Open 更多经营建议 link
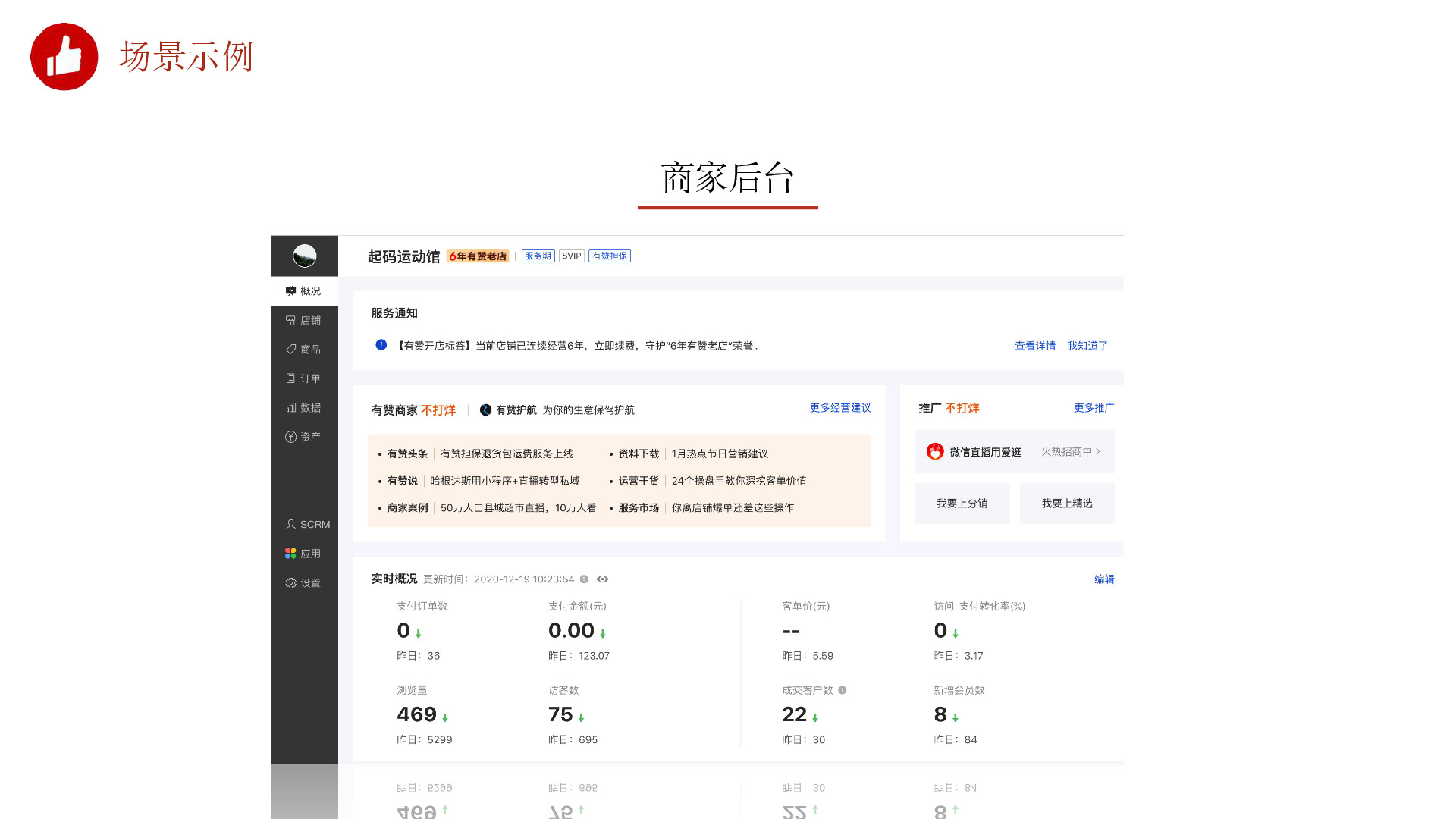This screenshot has width=1456, height=819. click(x=839, y=408)
